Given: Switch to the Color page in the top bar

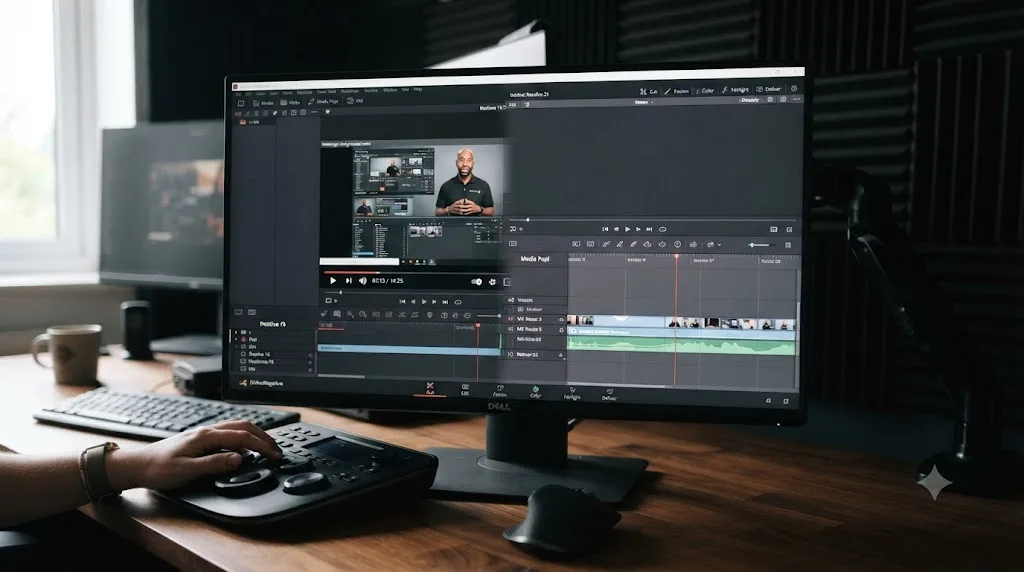Looking at the screenshot, I should click(x=705, y=90).
